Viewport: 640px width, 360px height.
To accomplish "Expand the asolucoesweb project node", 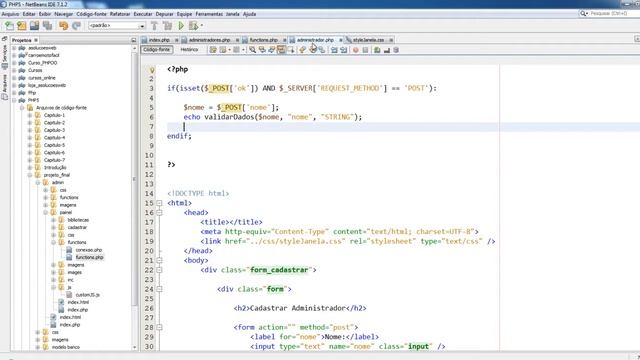I will (x=14, y=48).
